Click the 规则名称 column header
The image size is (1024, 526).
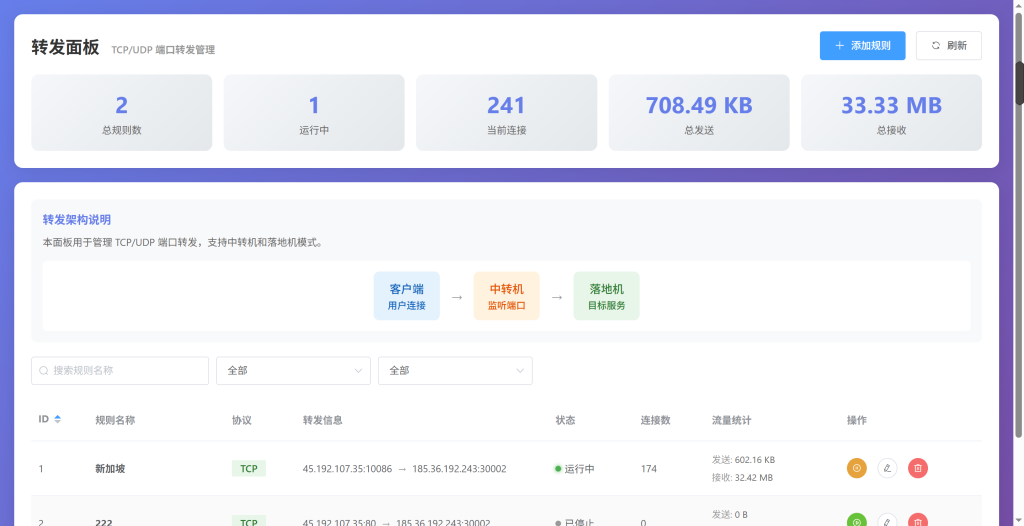(x=115, y=420)
